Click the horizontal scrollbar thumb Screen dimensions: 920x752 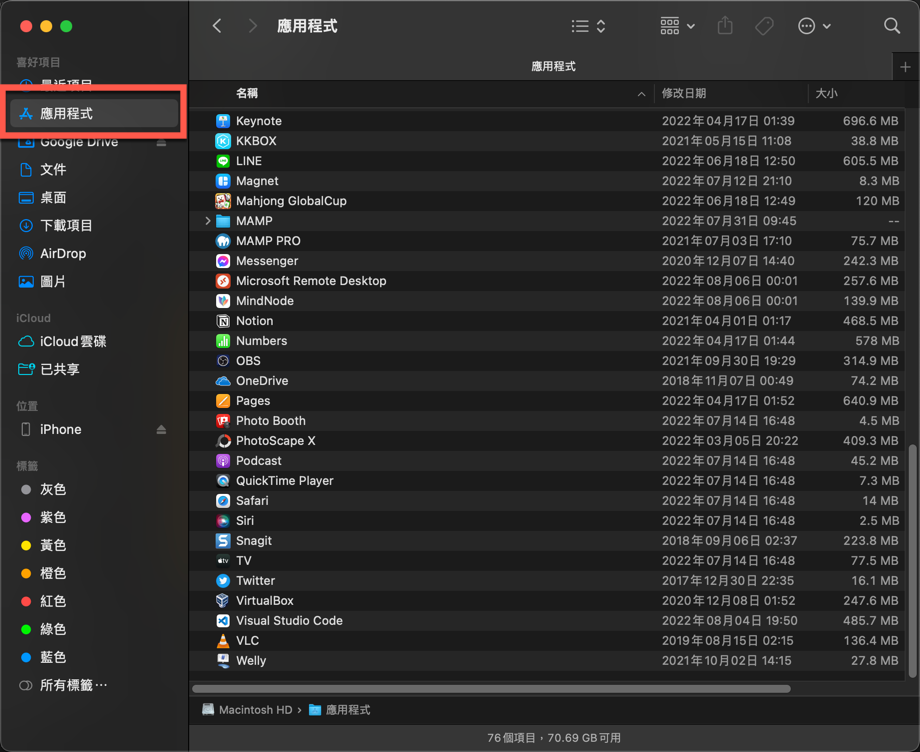tap(491, 689)
